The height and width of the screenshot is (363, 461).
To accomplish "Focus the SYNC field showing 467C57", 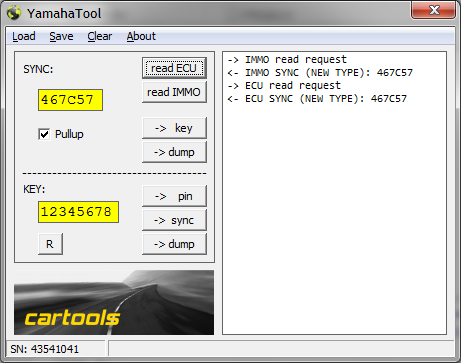I will pos(70,100).
